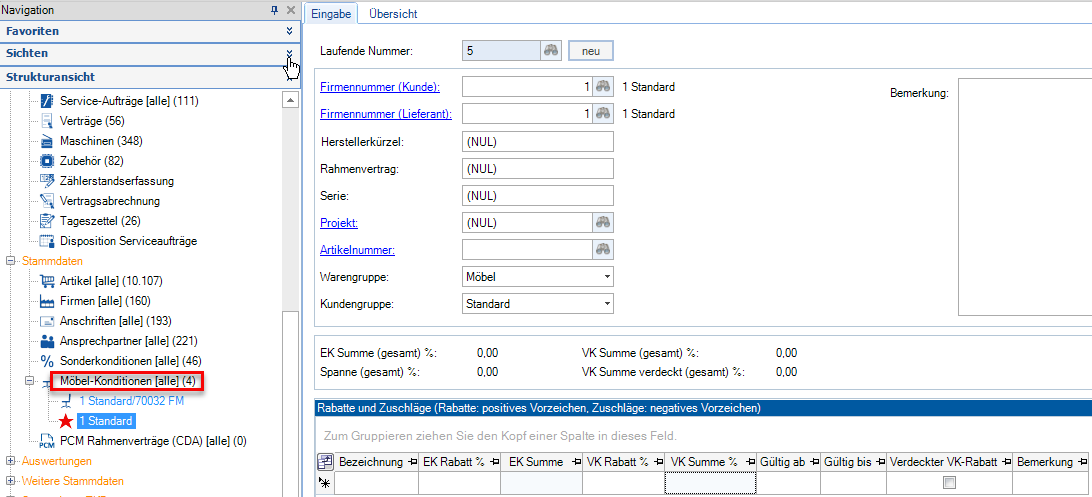Screen dimensions: 1092x497
Task: Click binoculars search icon for Projekt field
Action: click(x=602, y=222)
